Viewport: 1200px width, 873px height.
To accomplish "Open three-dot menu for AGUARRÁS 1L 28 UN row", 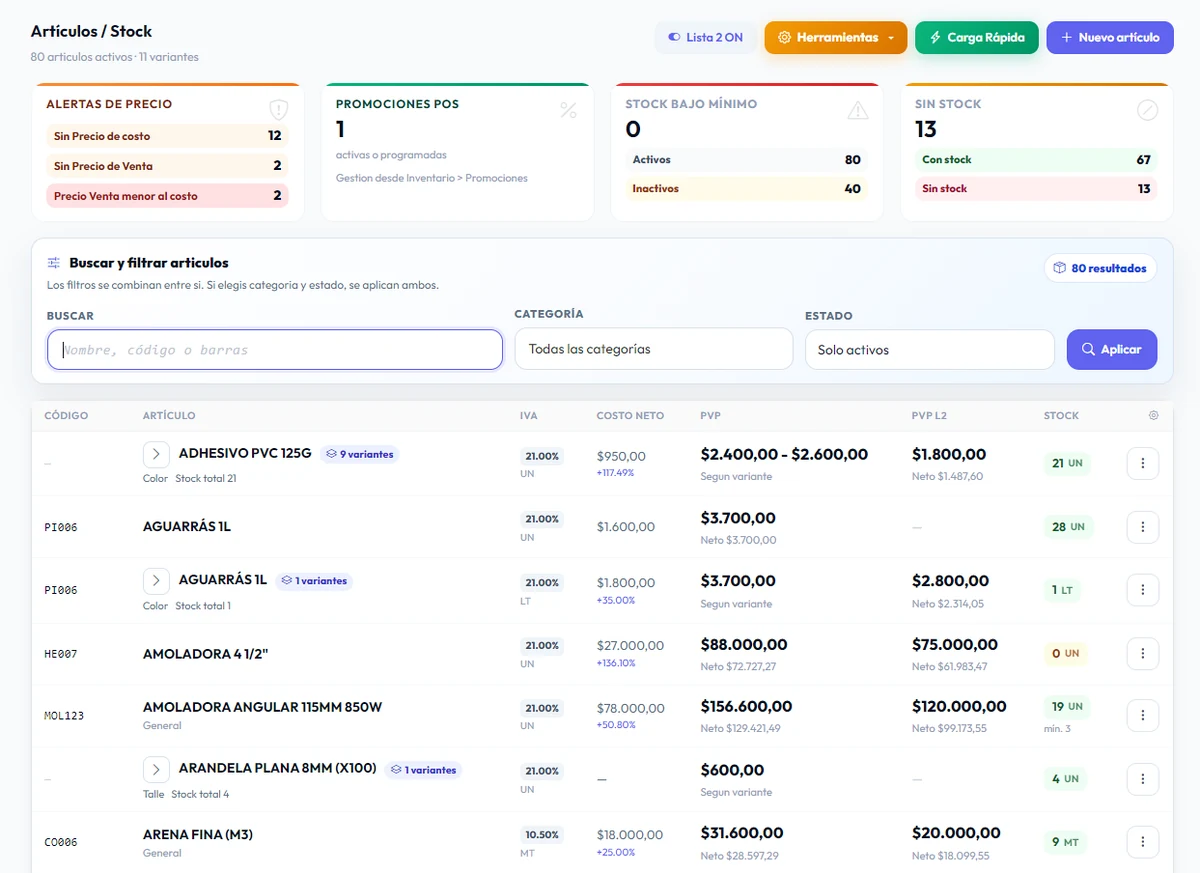I will point(1143,527).
